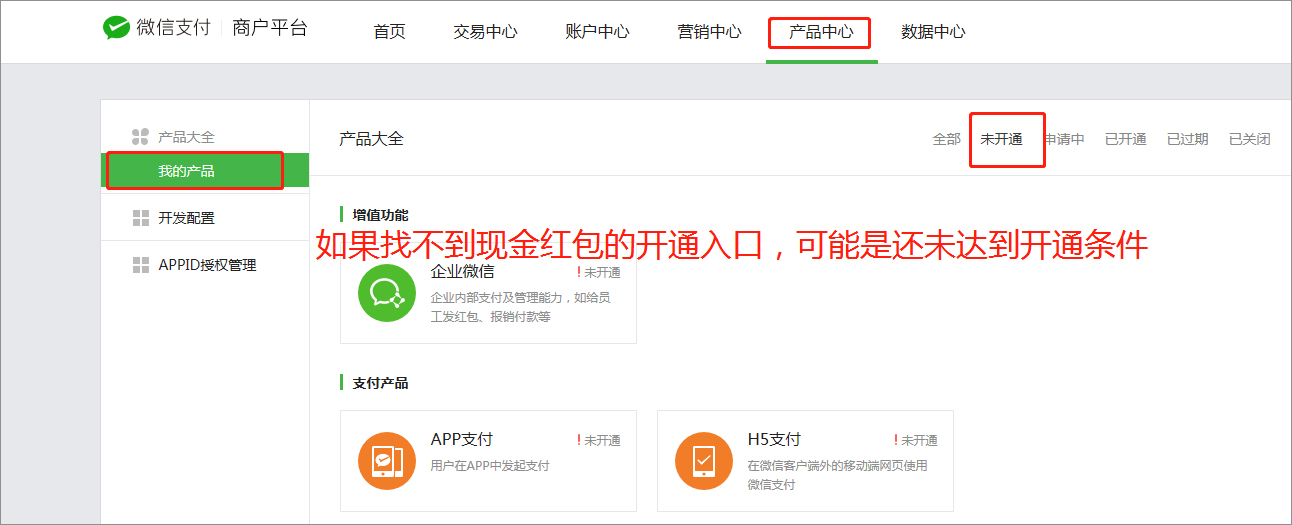Filter products by 全部
This screenshot has width=1292, height=525.
point(946,139)
